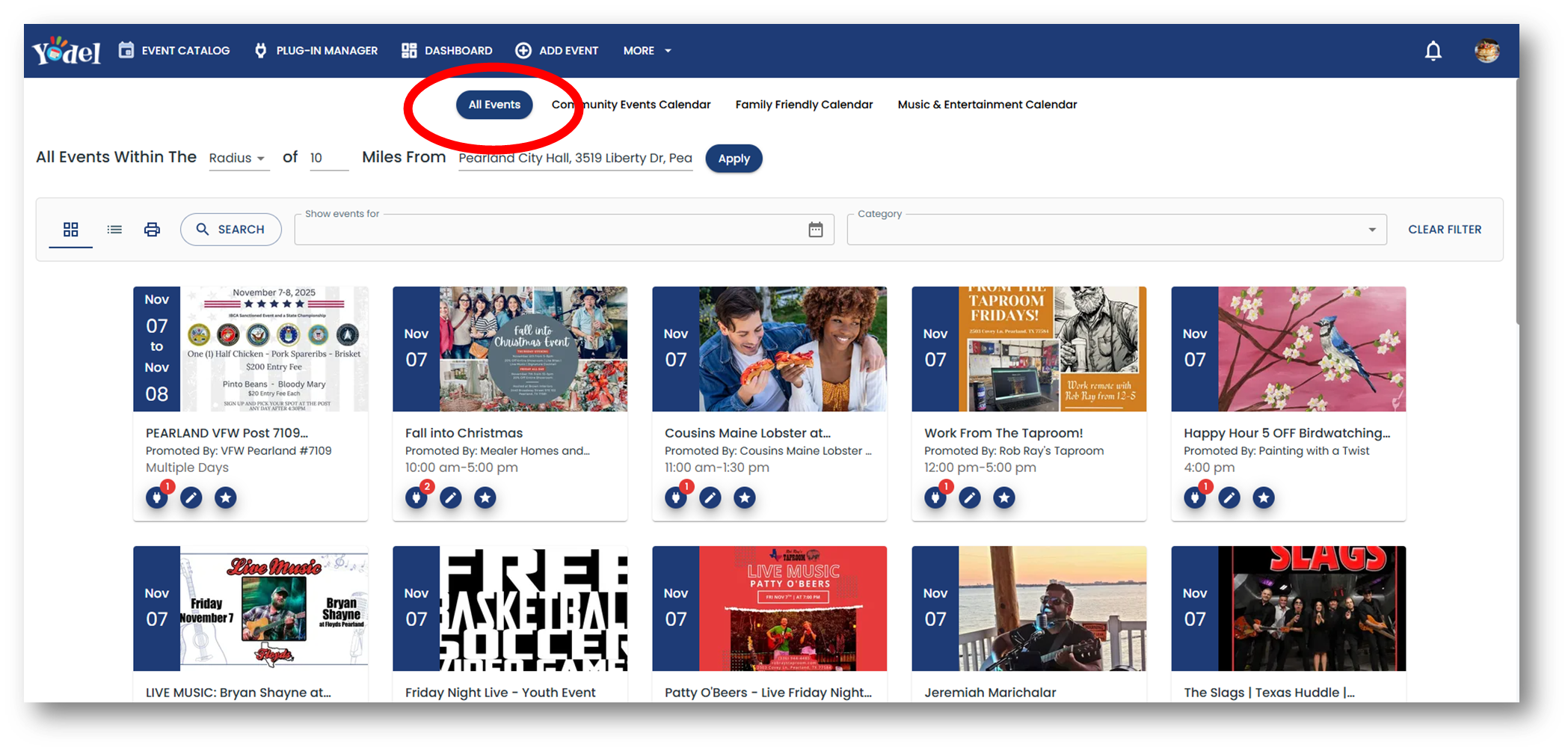
Task: Open the Radius dropdown
Action: 239,158
